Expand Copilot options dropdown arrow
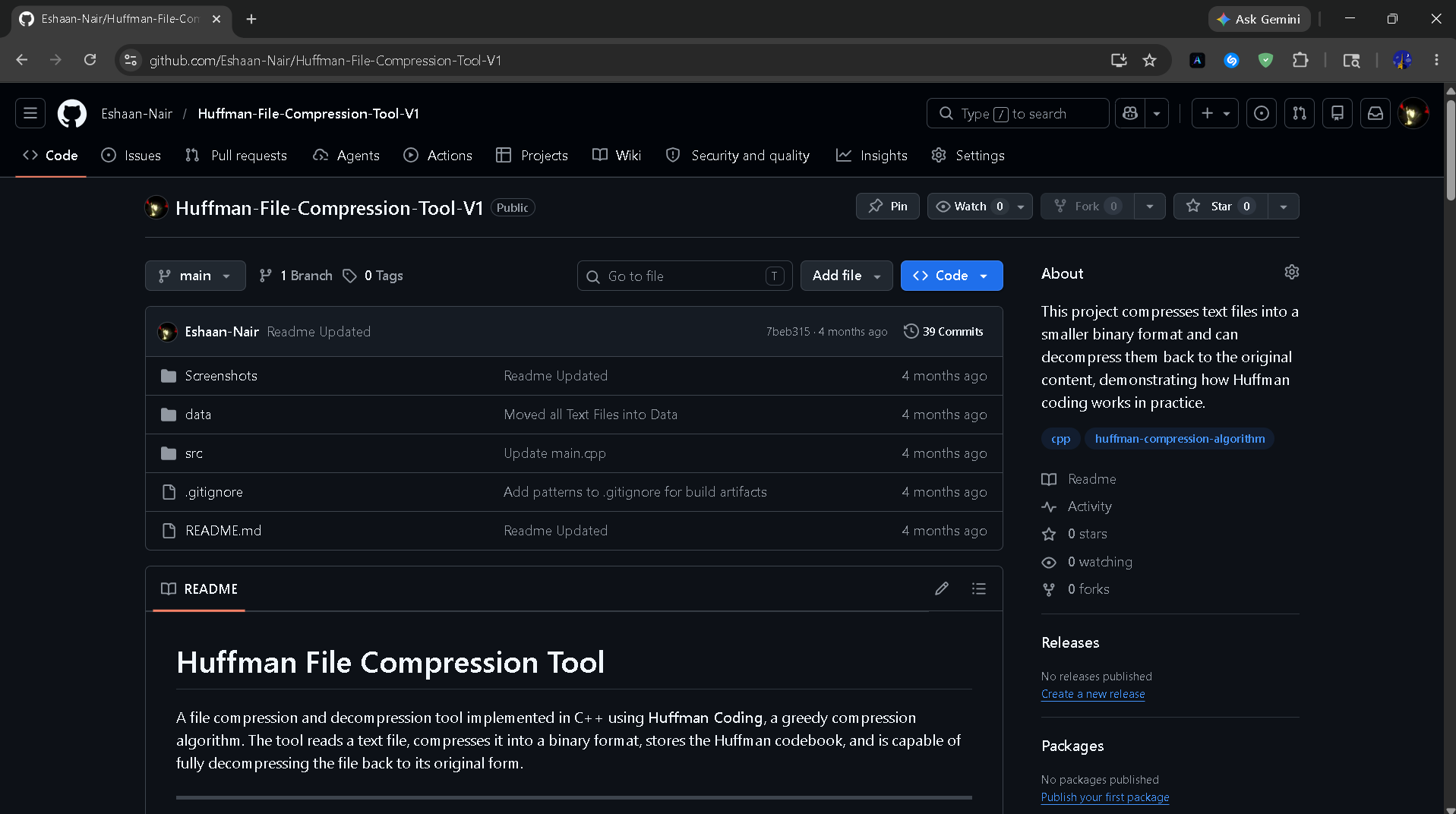This screenshot has width=1456, height=814. [1157, 113]
